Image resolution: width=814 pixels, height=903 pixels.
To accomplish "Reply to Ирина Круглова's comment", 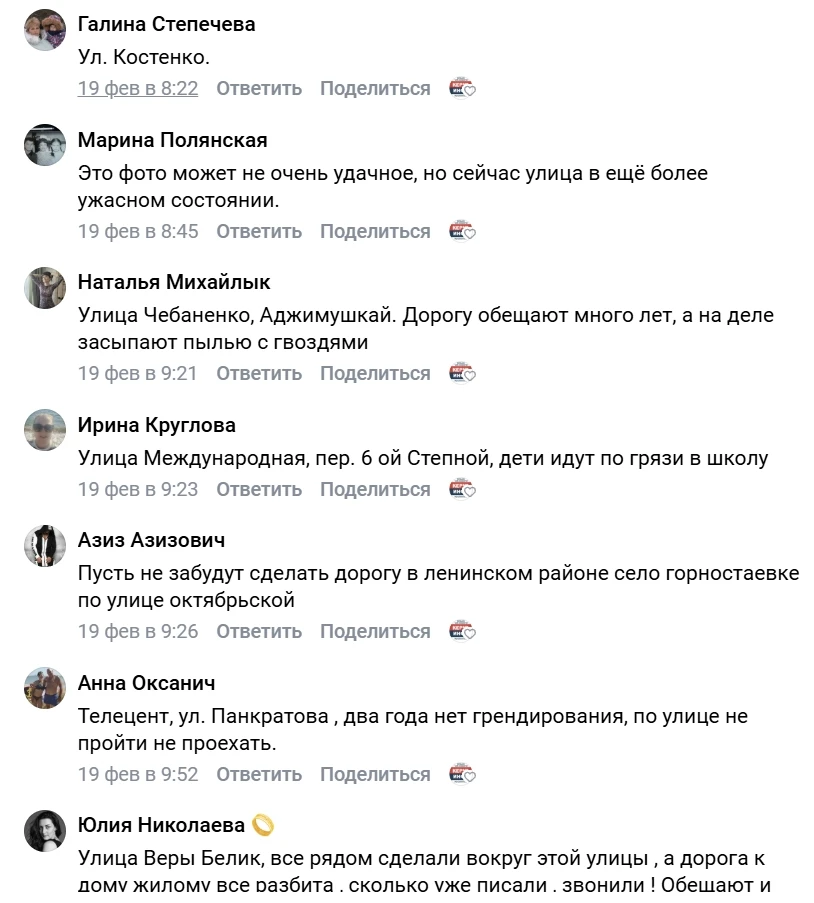I will (259, 489).
